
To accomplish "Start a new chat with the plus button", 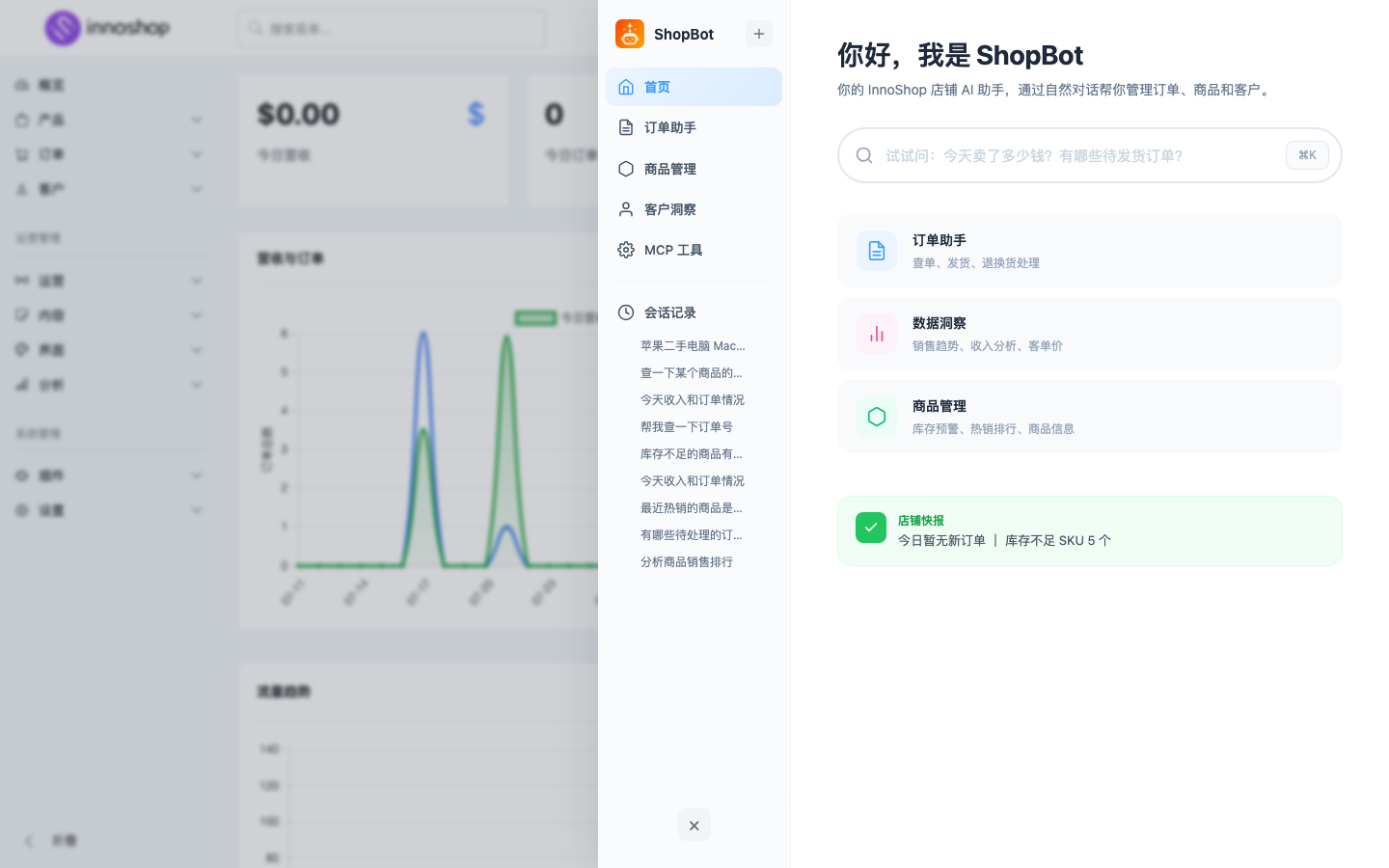I will (759, 34).
